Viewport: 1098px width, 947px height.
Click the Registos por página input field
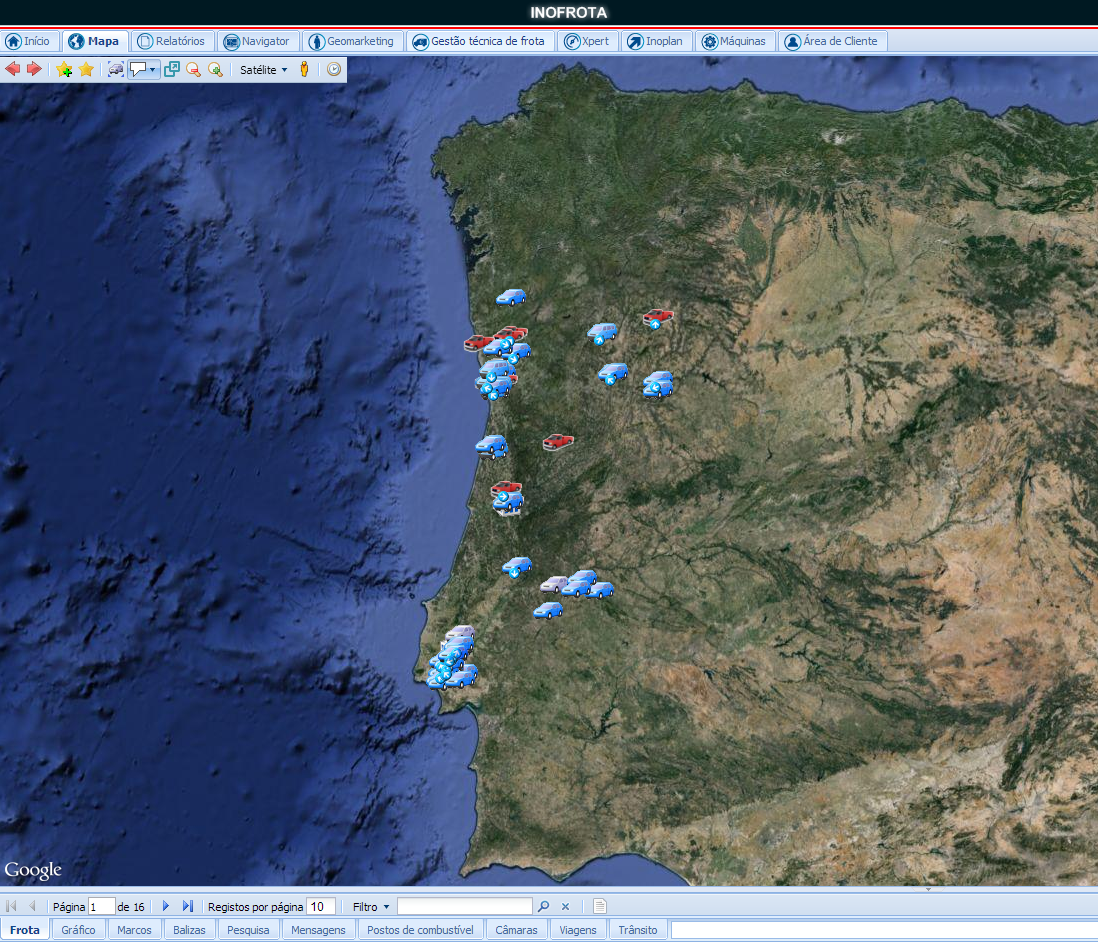321,907
